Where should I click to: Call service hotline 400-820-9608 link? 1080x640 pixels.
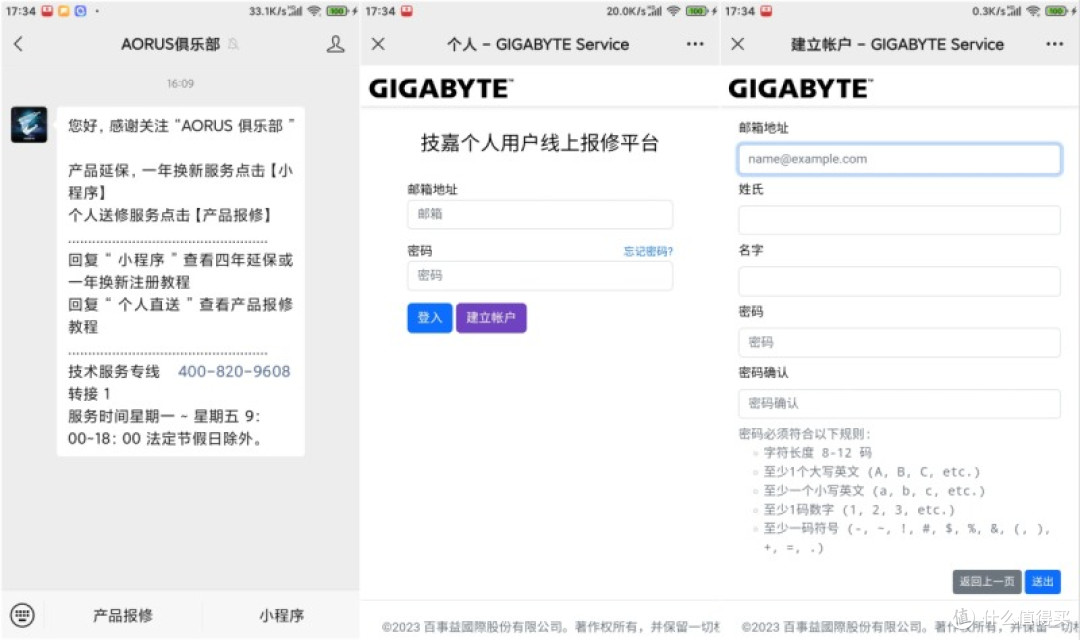click(x=234, y=371)
